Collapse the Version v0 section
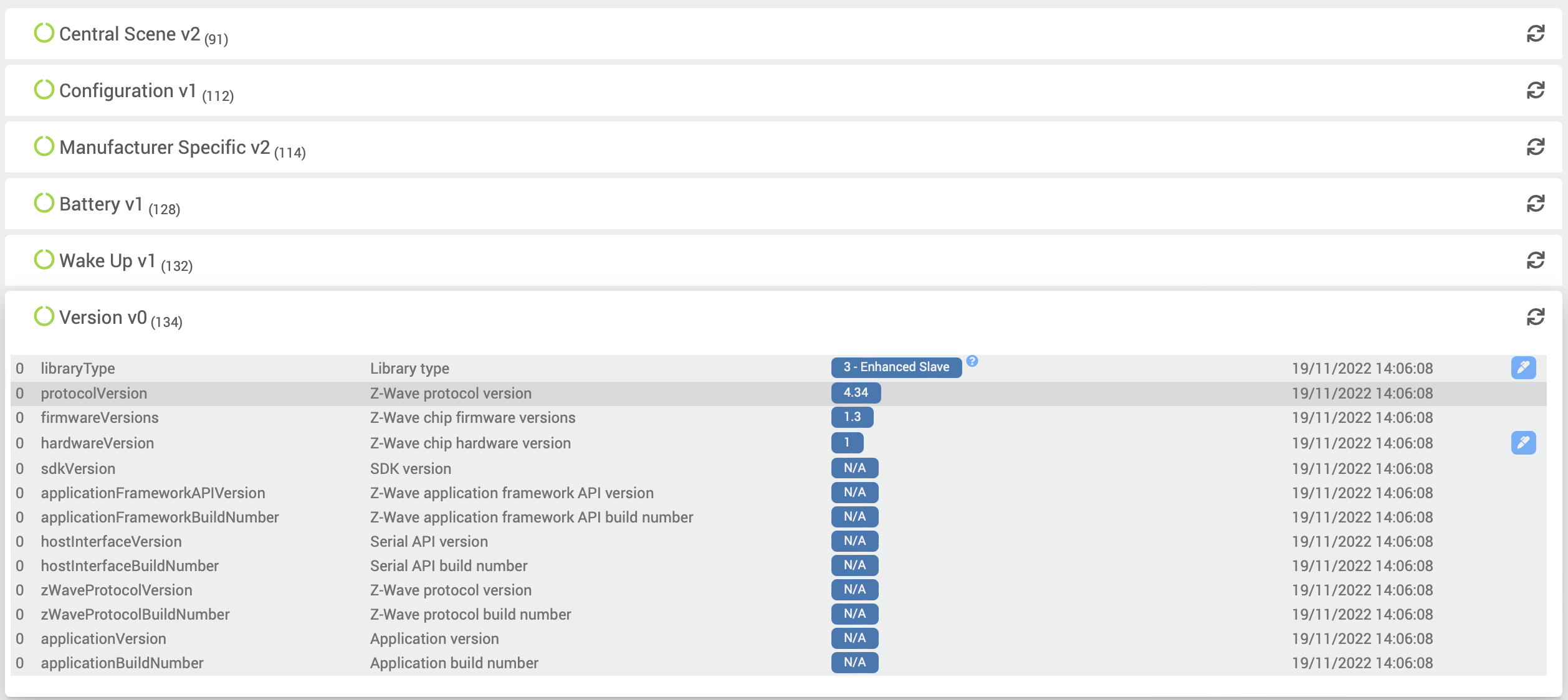 point(103,318)
